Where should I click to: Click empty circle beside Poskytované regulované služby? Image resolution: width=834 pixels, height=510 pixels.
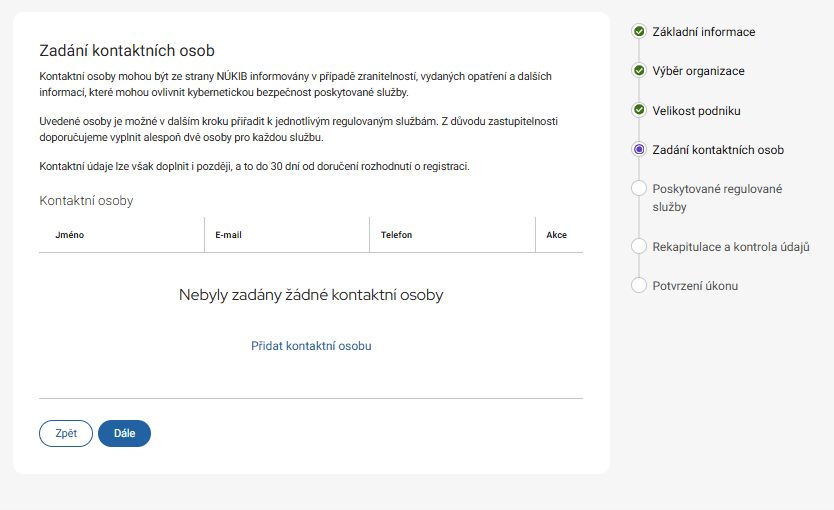[x=639, y=189]
